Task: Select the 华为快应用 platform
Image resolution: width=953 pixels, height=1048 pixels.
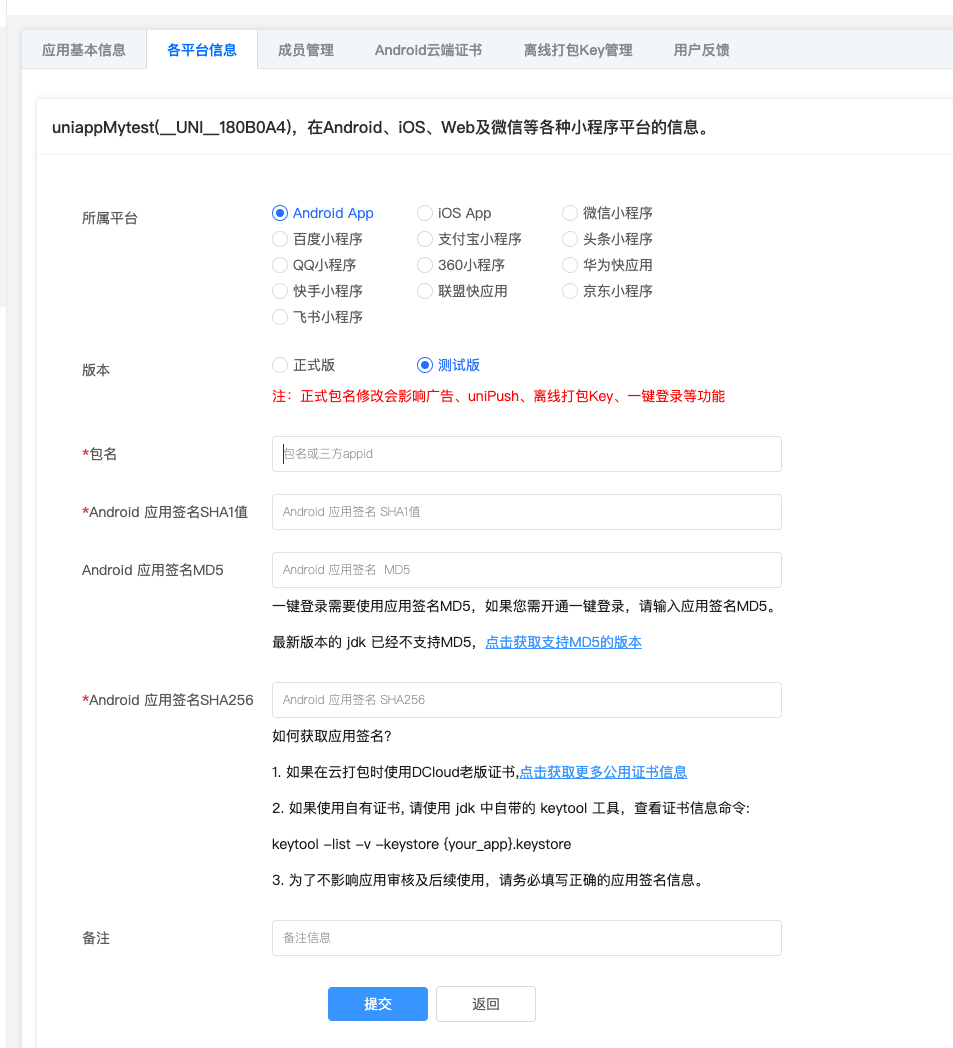Action: click(x=571, y=265)
